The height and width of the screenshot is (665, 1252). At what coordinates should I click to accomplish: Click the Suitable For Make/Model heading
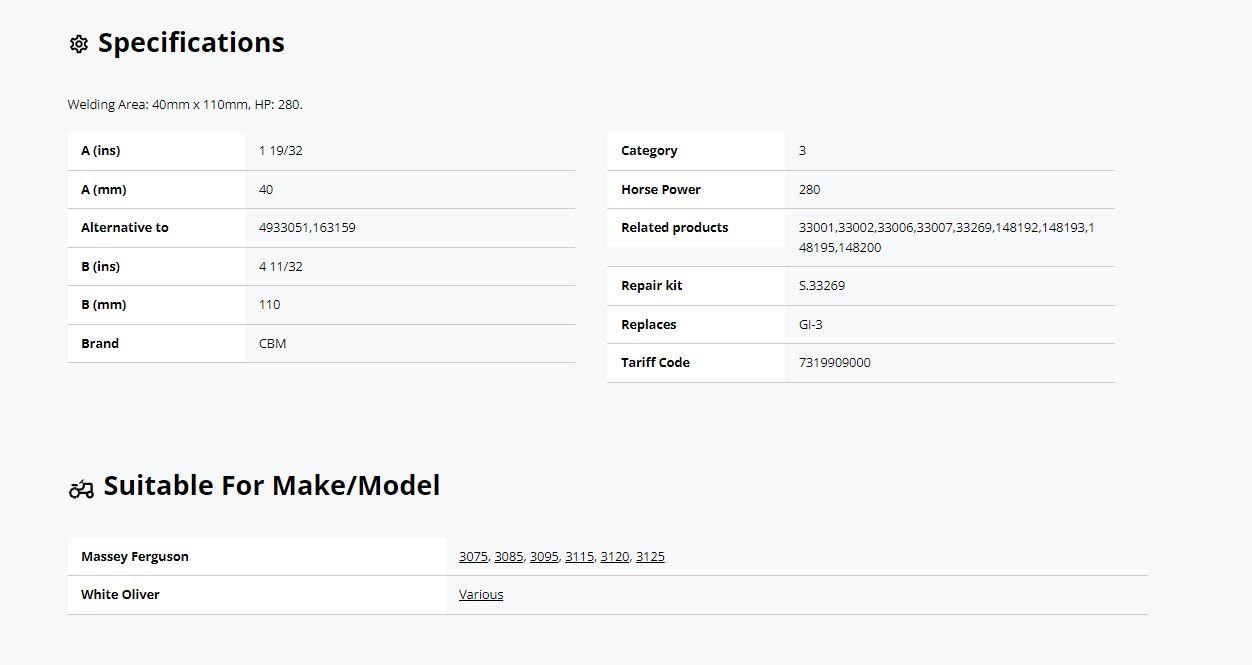click(271, 486)
